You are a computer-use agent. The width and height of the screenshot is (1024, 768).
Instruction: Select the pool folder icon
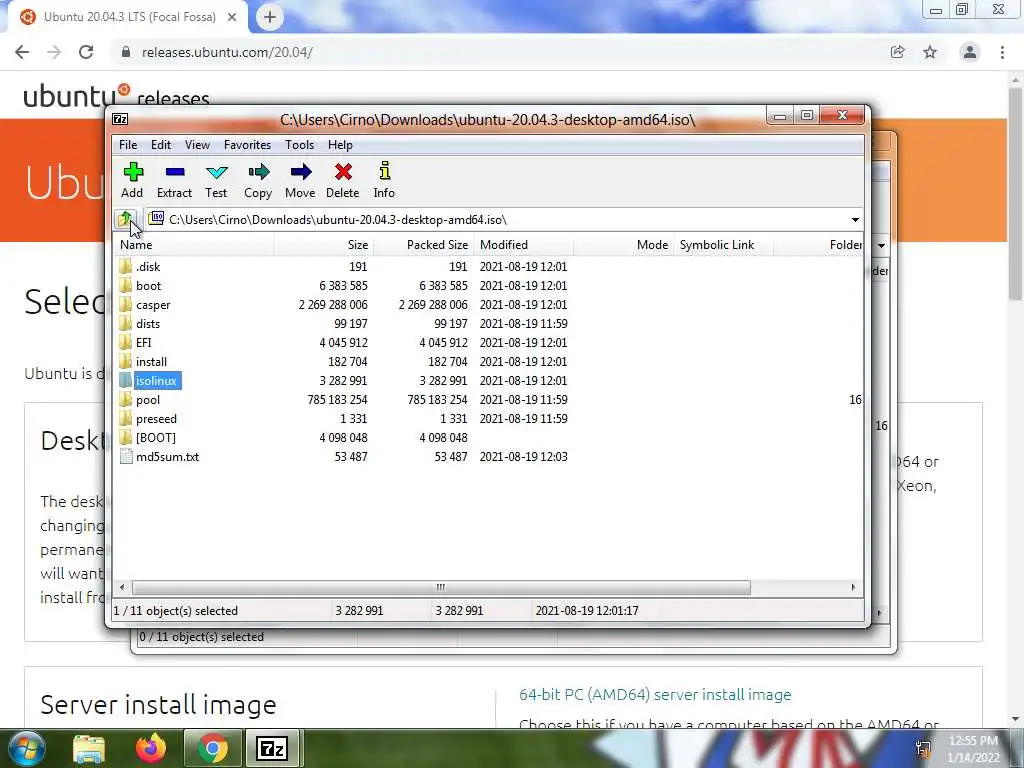(x=126, y=400)
